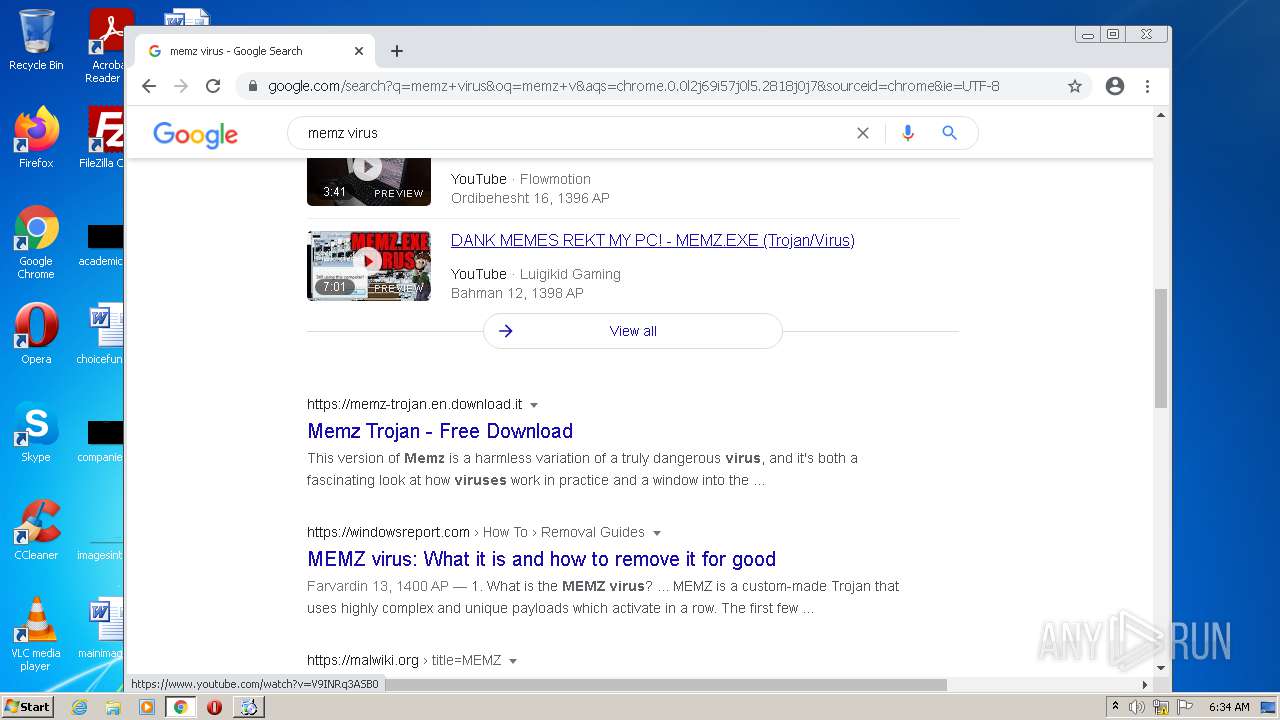Expand options arrow beside malwiki.org title=MEMZ
Screen dimensions: 1280x720
point(513,661)
